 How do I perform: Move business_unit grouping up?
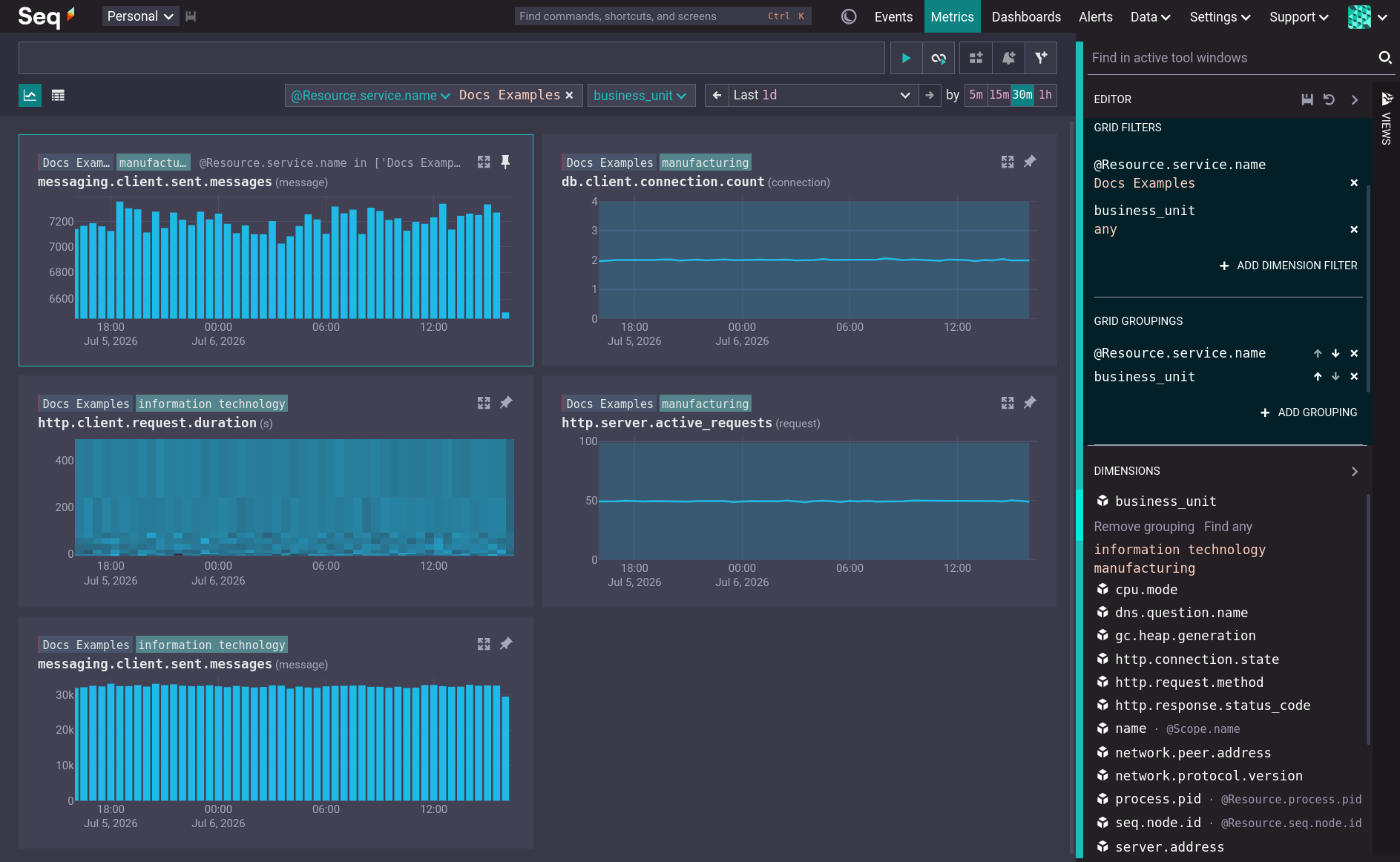[1318, 377]
